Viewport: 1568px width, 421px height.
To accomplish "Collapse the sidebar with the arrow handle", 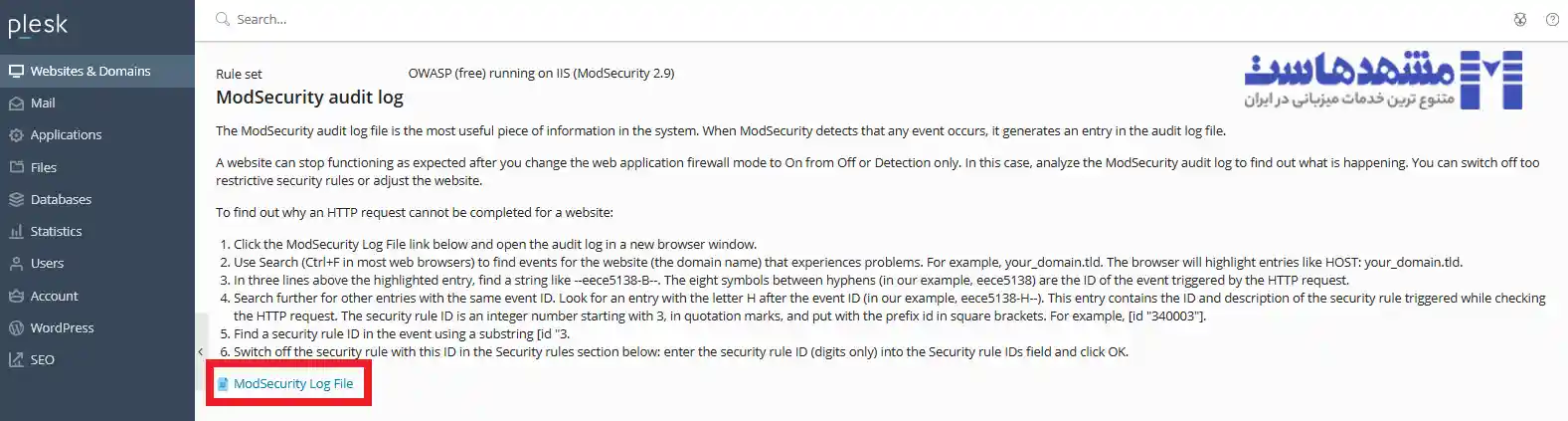I will click(x=200, y=351).
